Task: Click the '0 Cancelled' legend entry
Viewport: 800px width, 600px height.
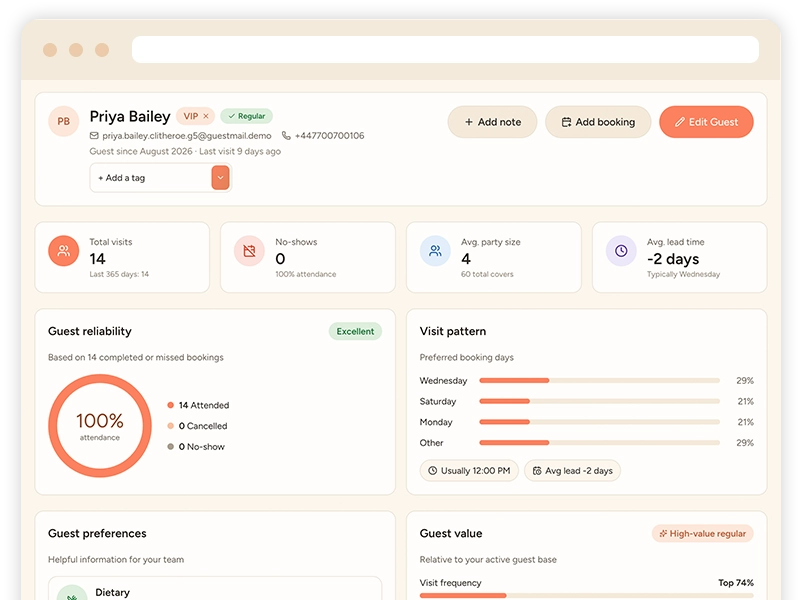Action: pyautogui.click(x=197, y=426)
